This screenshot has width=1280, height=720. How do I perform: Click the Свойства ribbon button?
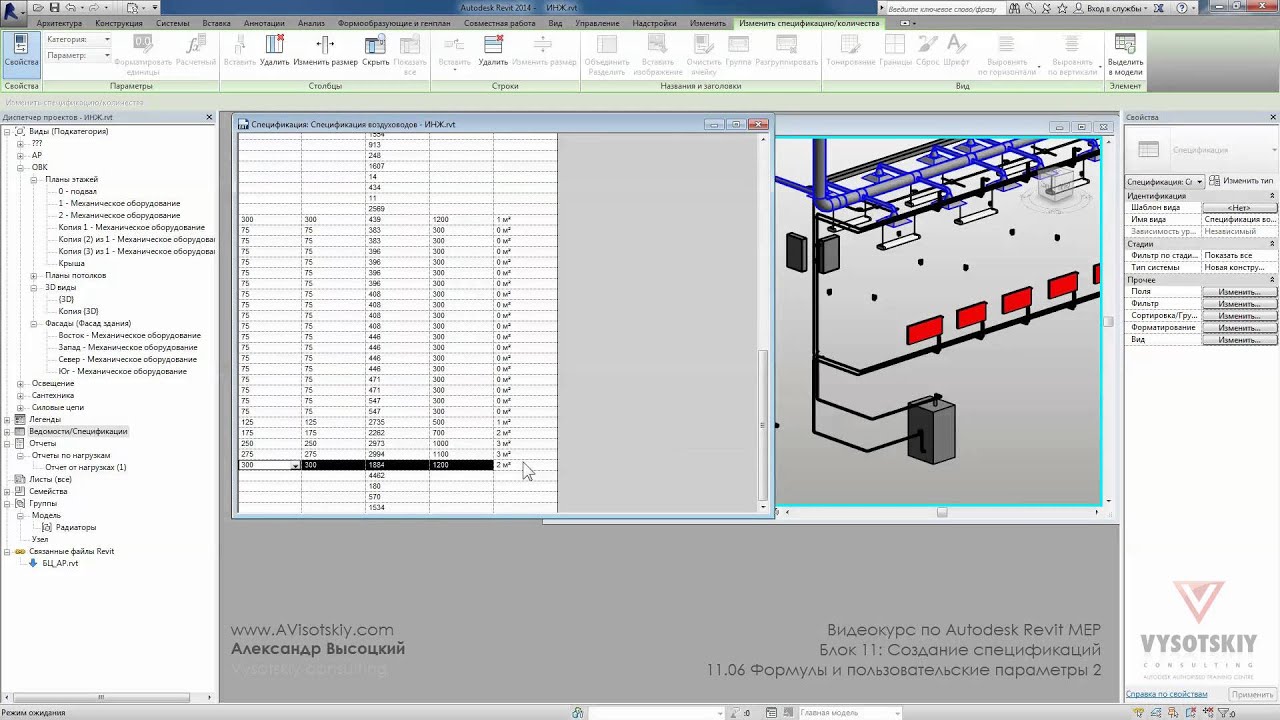click(x=21, y=55)
